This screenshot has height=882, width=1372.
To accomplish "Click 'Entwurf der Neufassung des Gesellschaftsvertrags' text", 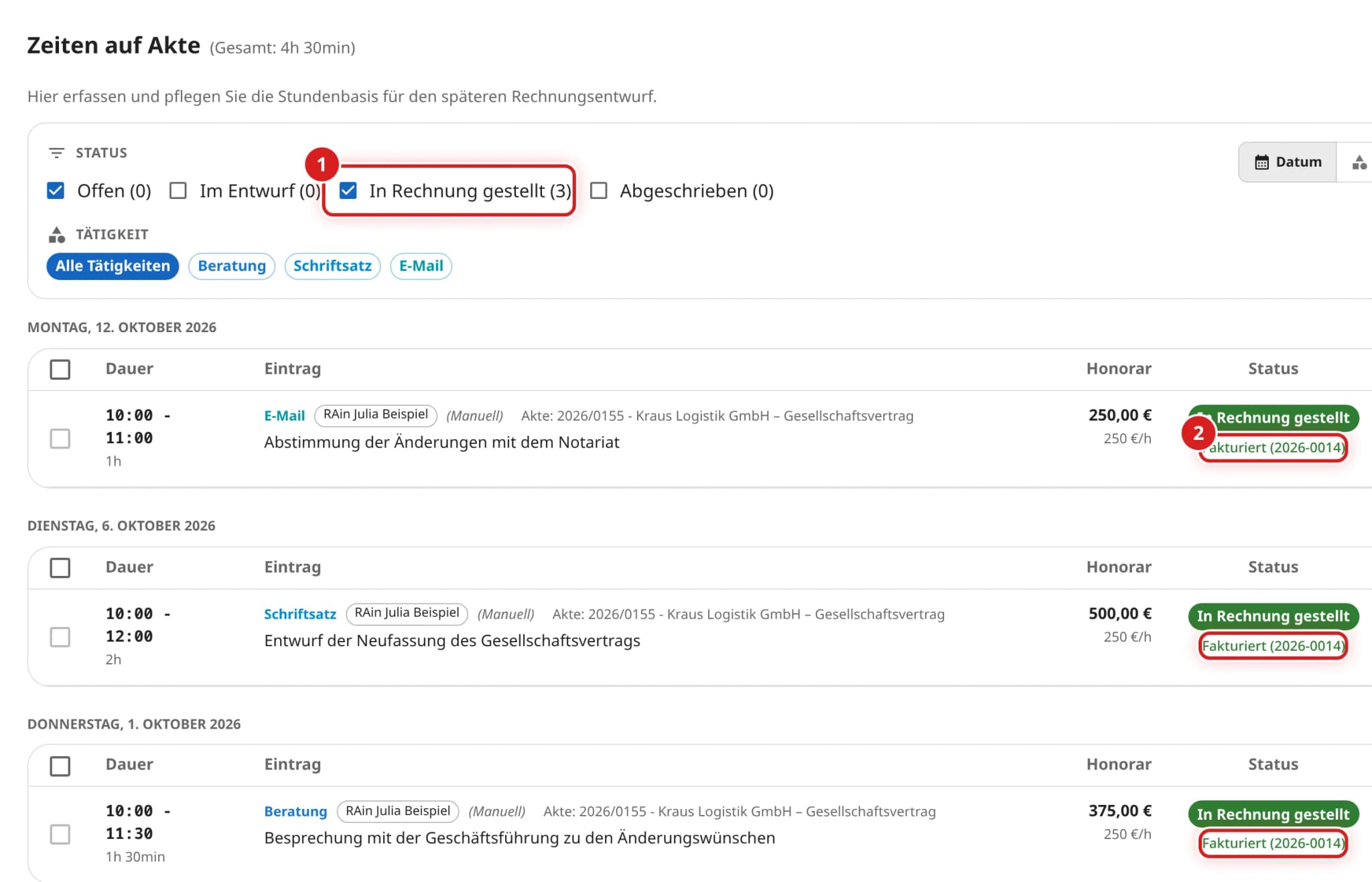I will [x=452, y=641].
